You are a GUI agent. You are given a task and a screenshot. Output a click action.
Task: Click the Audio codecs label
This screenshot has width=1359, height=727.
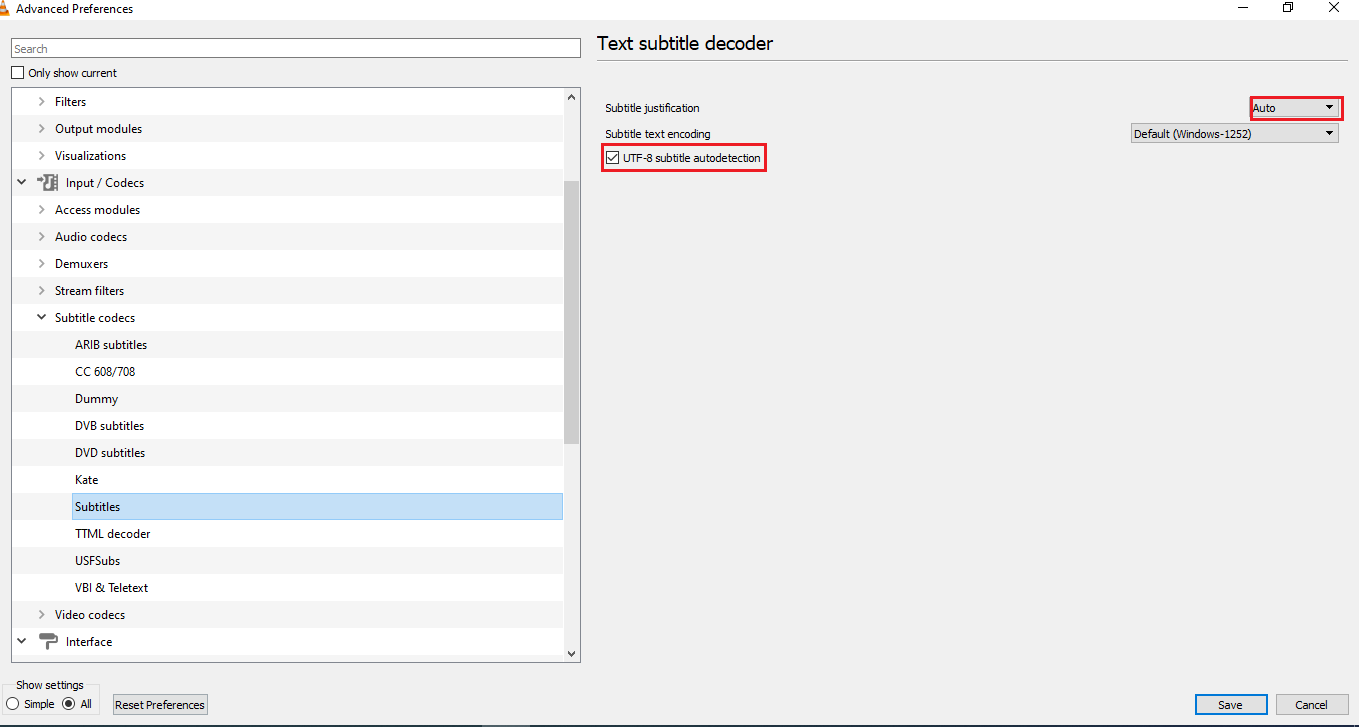point(91,237)
